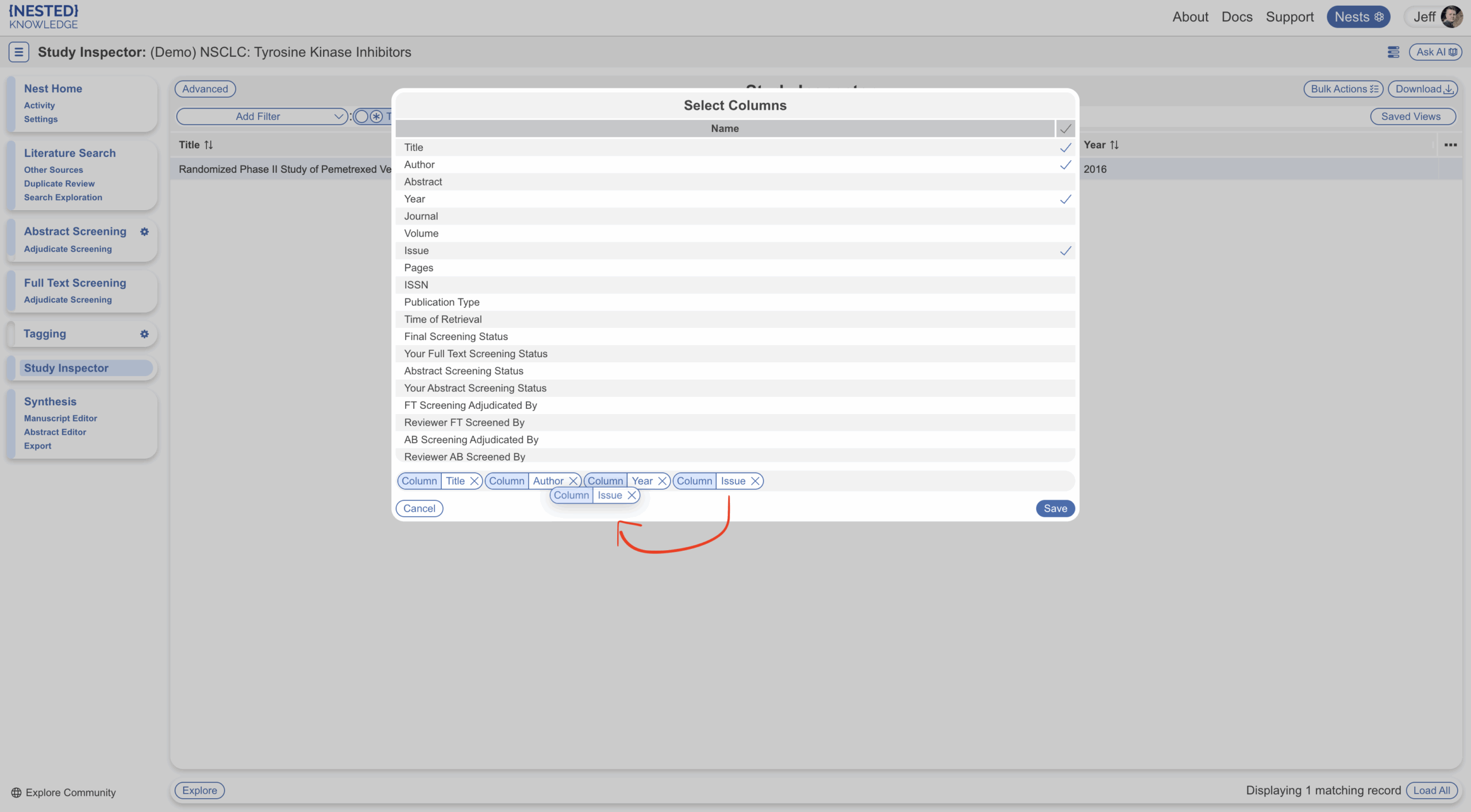
Task: Click the three-dots column options icon
Action: coord(1450,145)
